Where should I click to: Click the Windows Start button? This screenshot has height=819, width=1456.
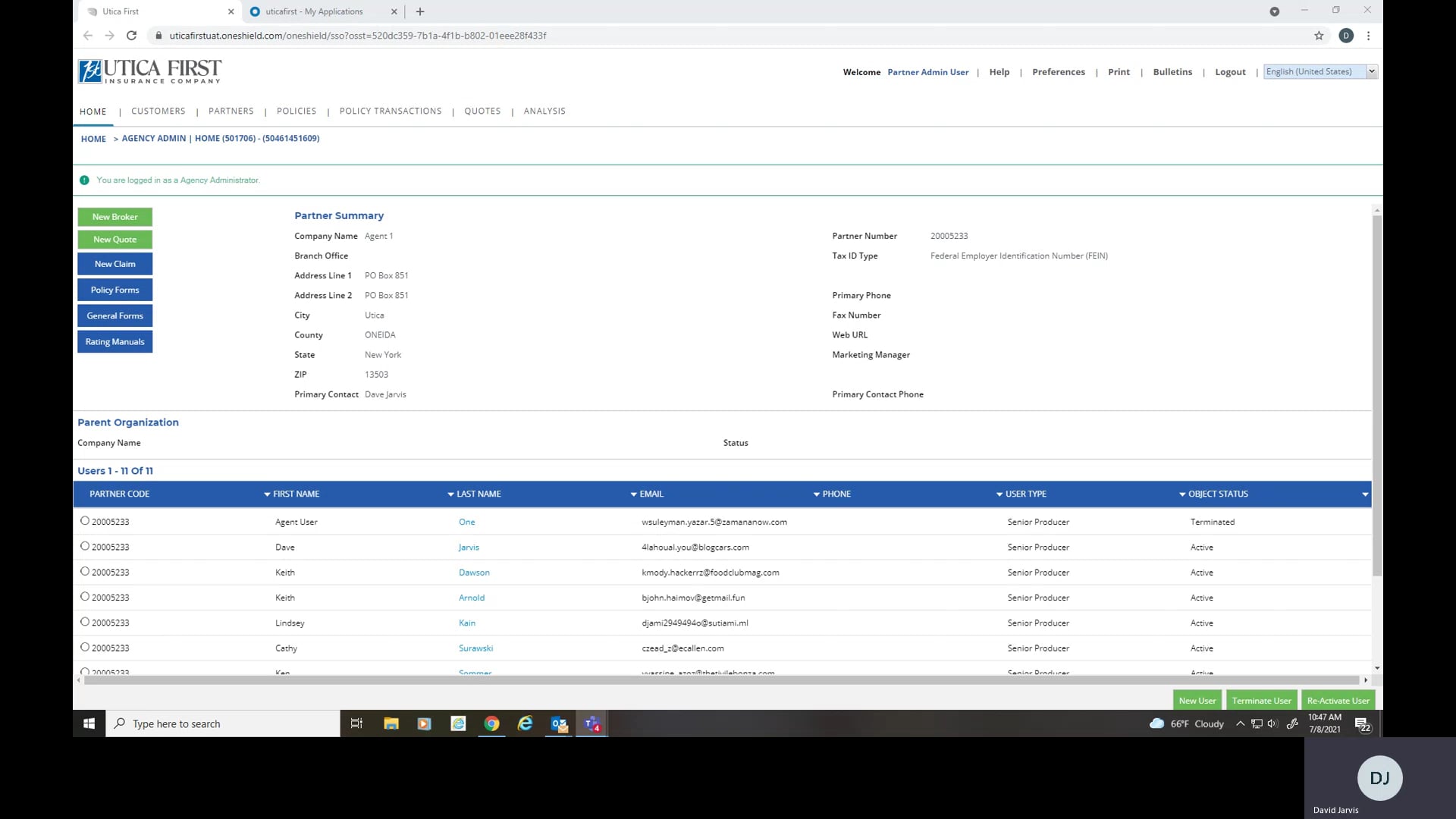pos(89,723)
